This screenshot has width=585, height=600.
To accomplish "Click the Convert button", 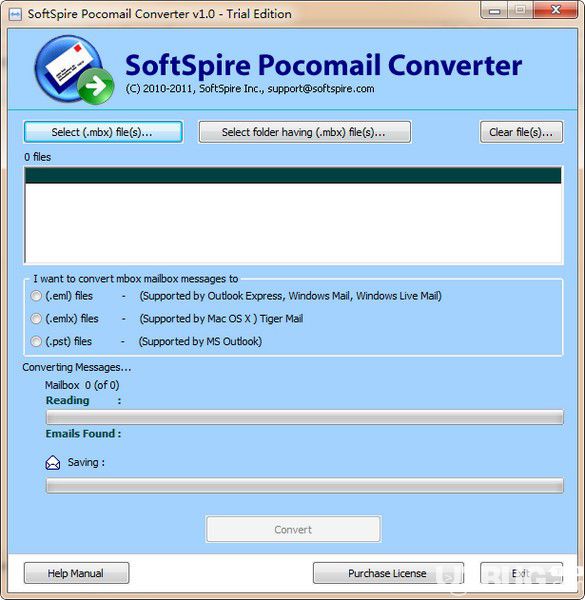I will (293, 529).
